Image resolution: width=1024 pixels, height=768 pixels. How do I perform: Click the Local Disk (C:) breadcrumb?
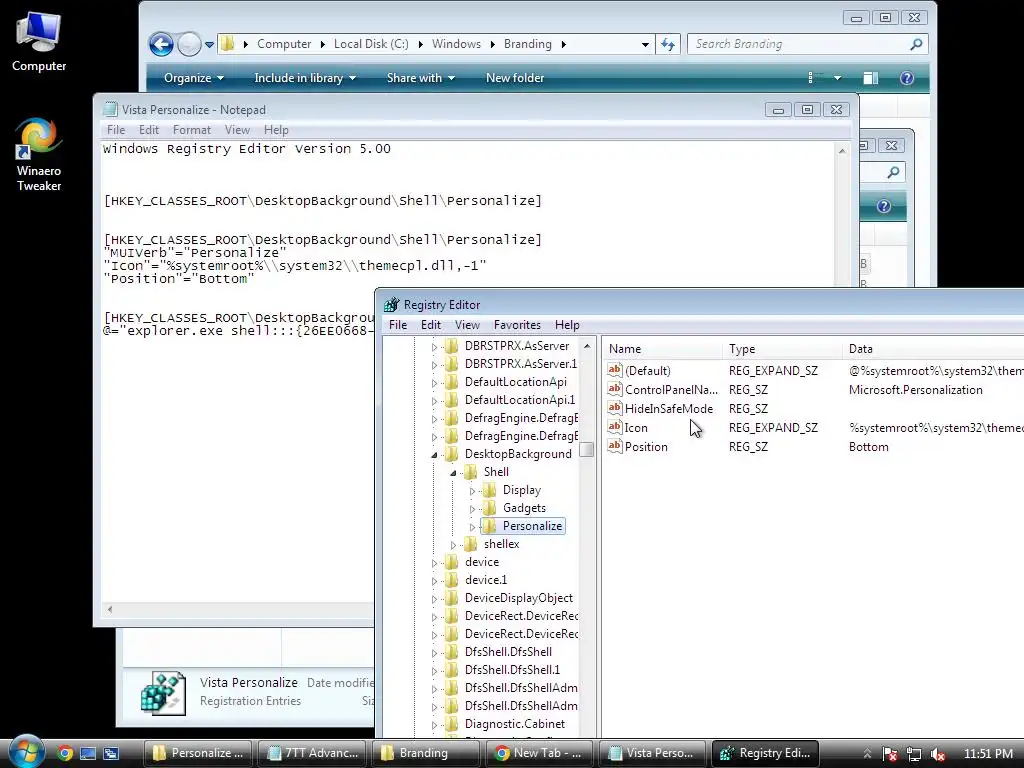tap(371, 44)
